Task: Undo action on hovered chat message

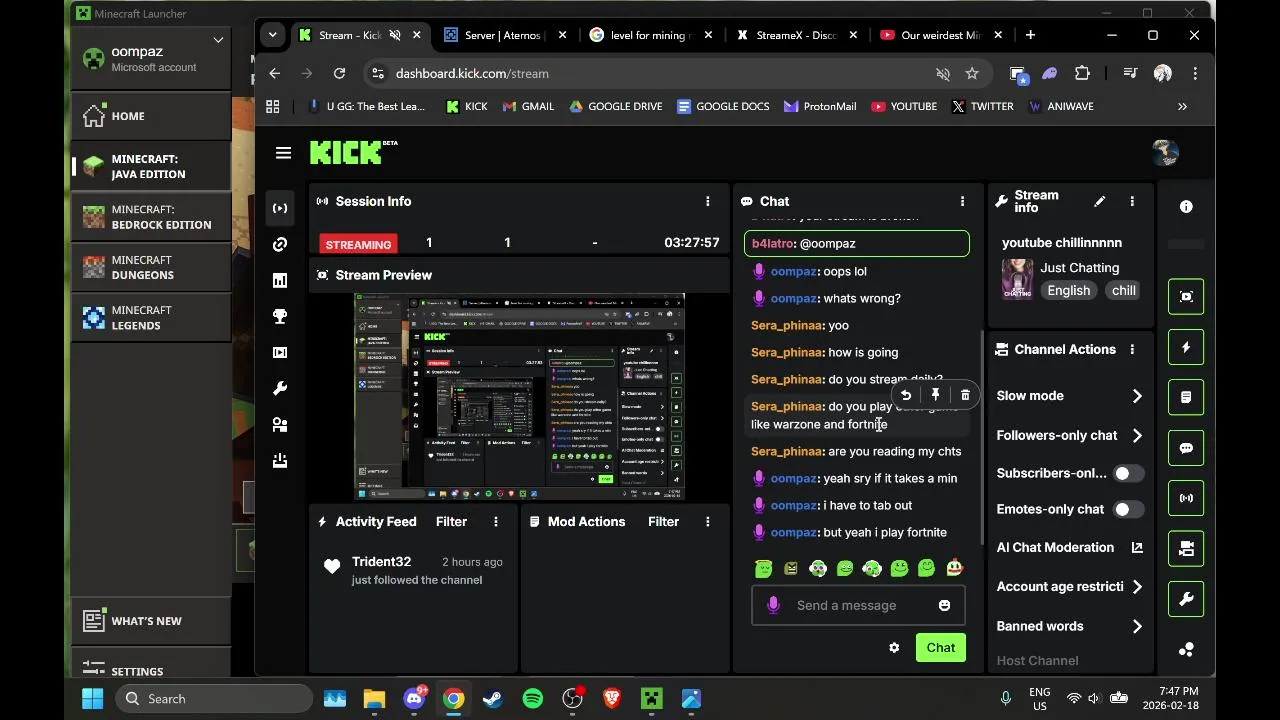Action: 906,395
